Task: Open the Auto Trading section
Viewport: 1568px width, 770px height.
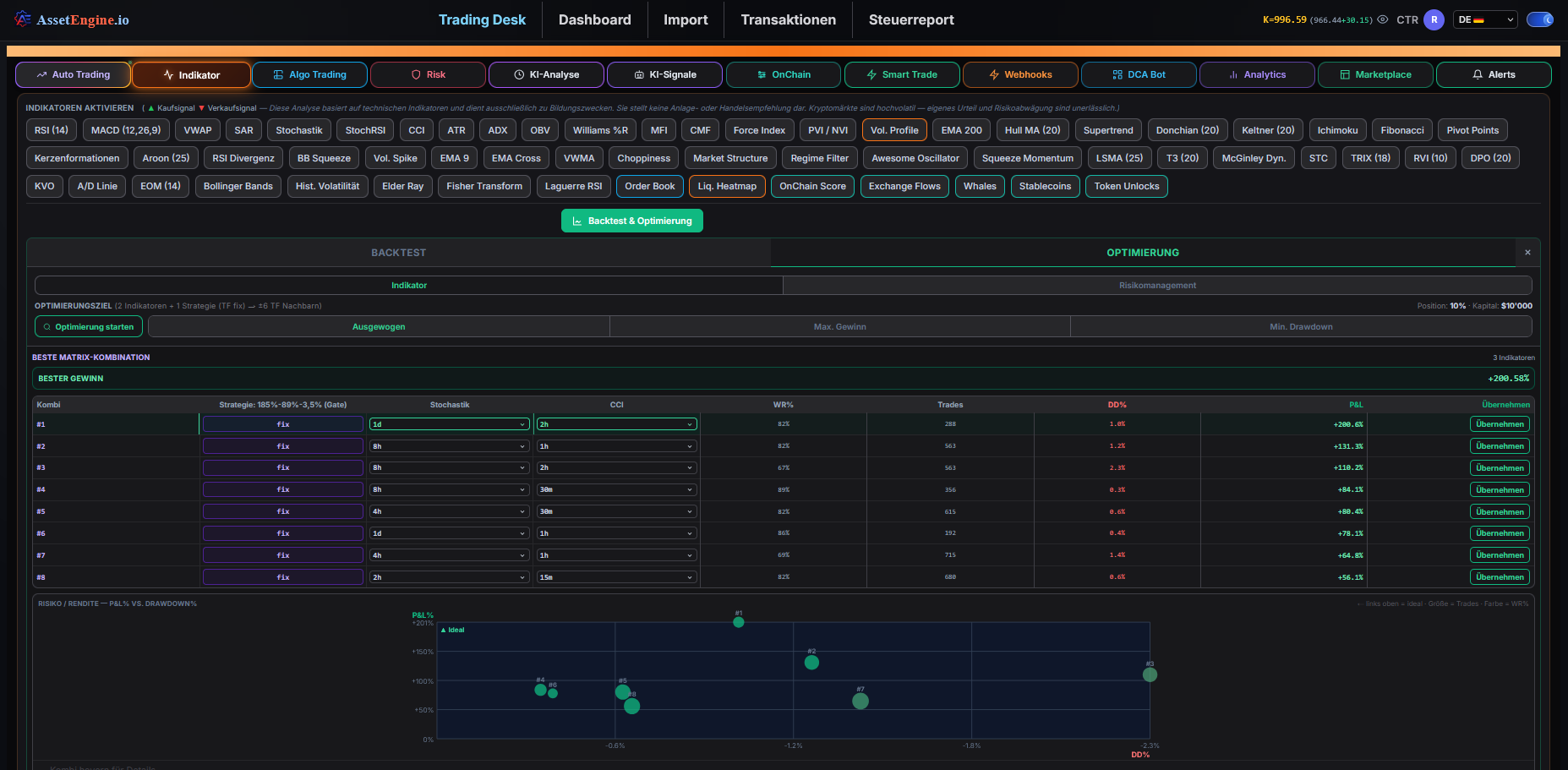Action: (x=73, y=74)
